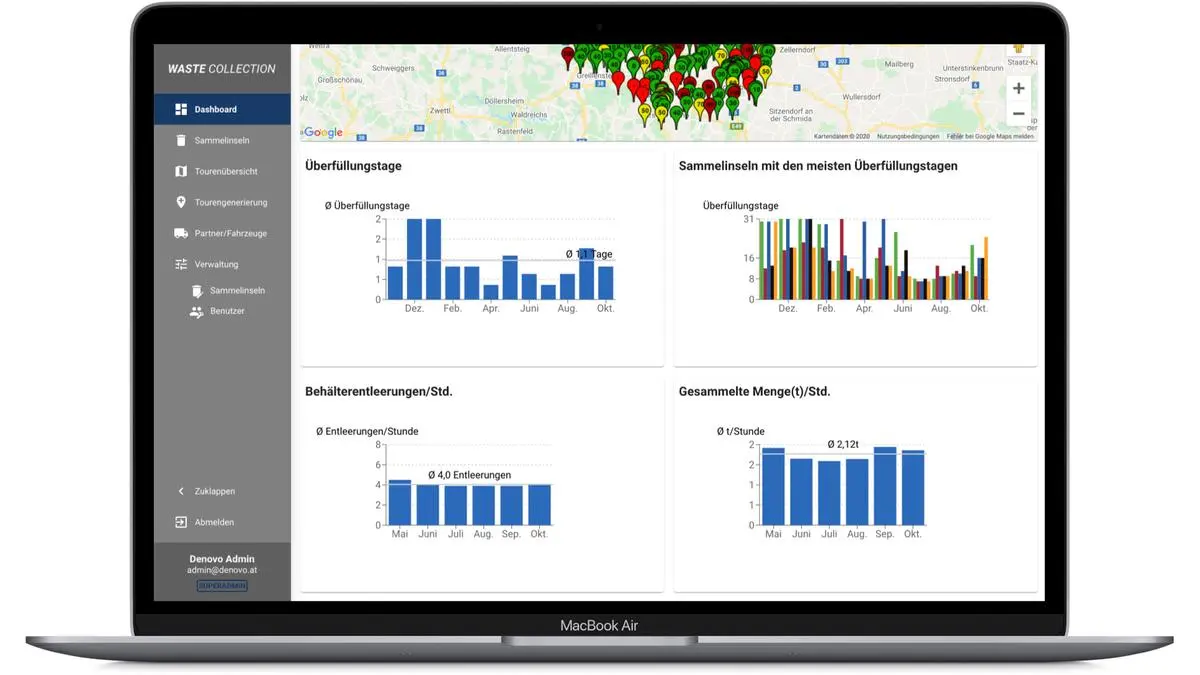Viewport: 1200px width, 675px height.
Task: Click the Sammelinseln trash bin icon
Action: click(x=181, y=141)
